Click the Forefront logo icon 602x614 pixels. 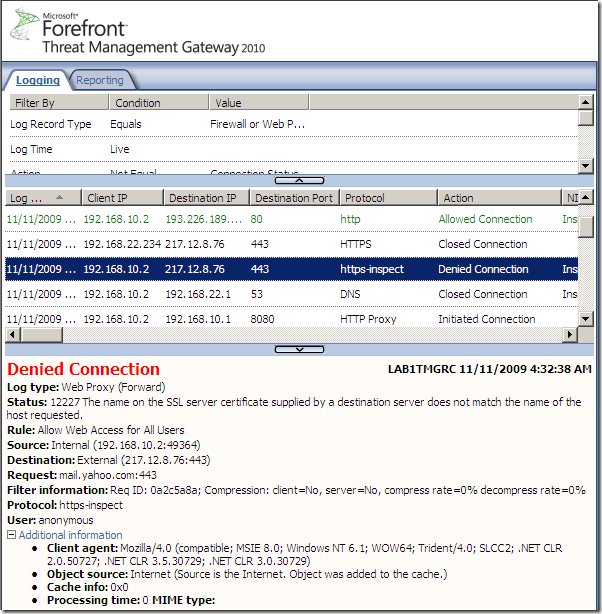click(x=24, y=24)
